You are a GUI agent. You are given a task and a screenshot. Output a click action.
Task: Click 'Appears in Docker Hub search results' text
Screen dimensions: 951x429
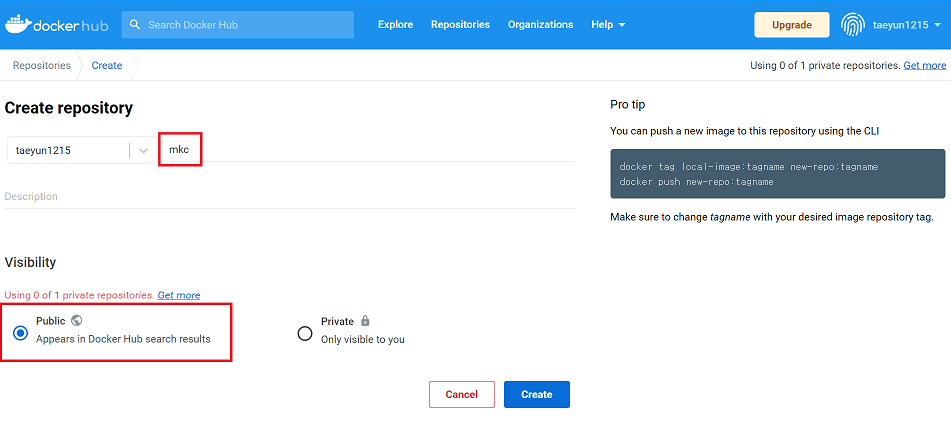click(x=123, y=339)
